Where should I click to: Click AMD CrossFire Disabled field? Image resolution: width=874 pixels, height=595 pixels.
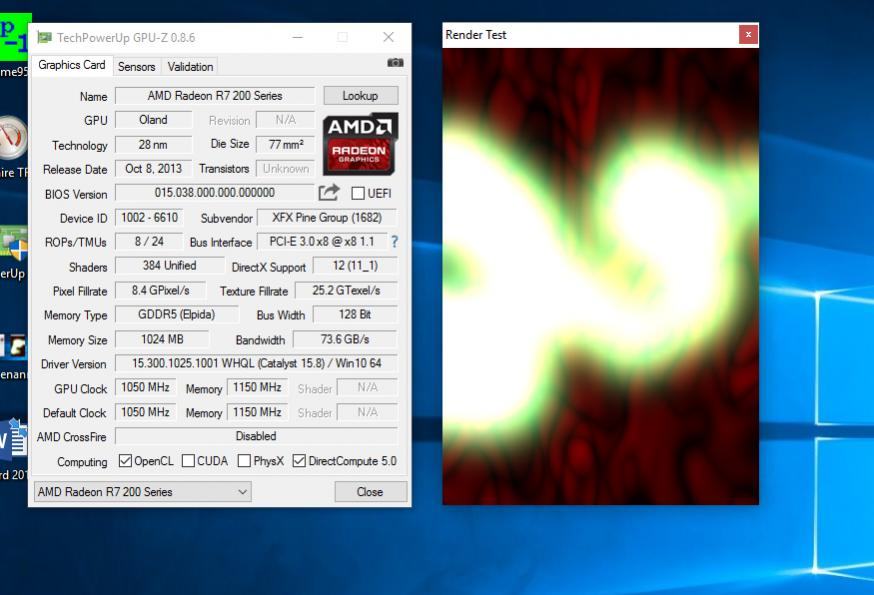(x=256, y=436)
